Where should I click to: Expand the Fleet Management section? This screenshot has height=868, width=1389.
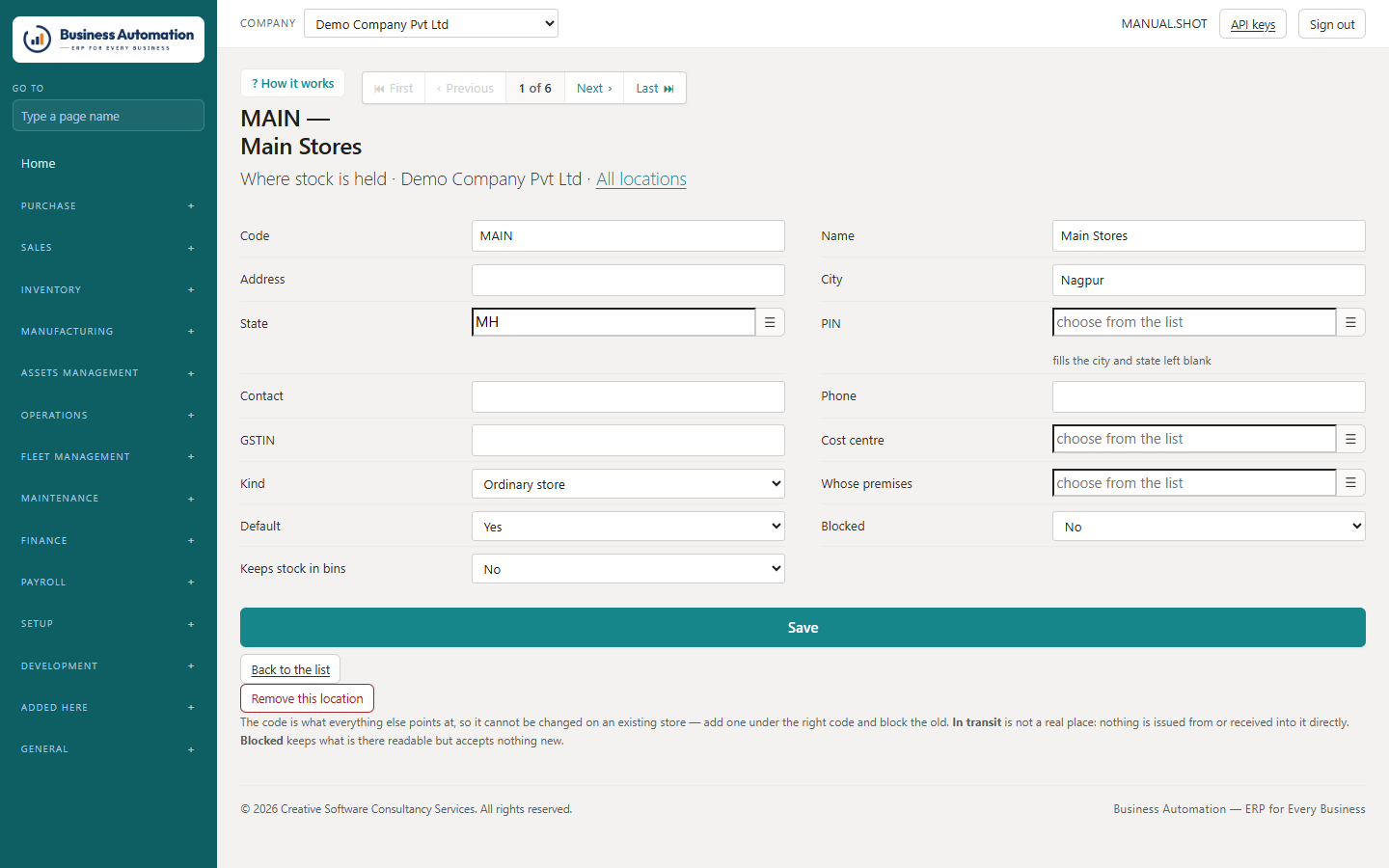click(108, 457)
